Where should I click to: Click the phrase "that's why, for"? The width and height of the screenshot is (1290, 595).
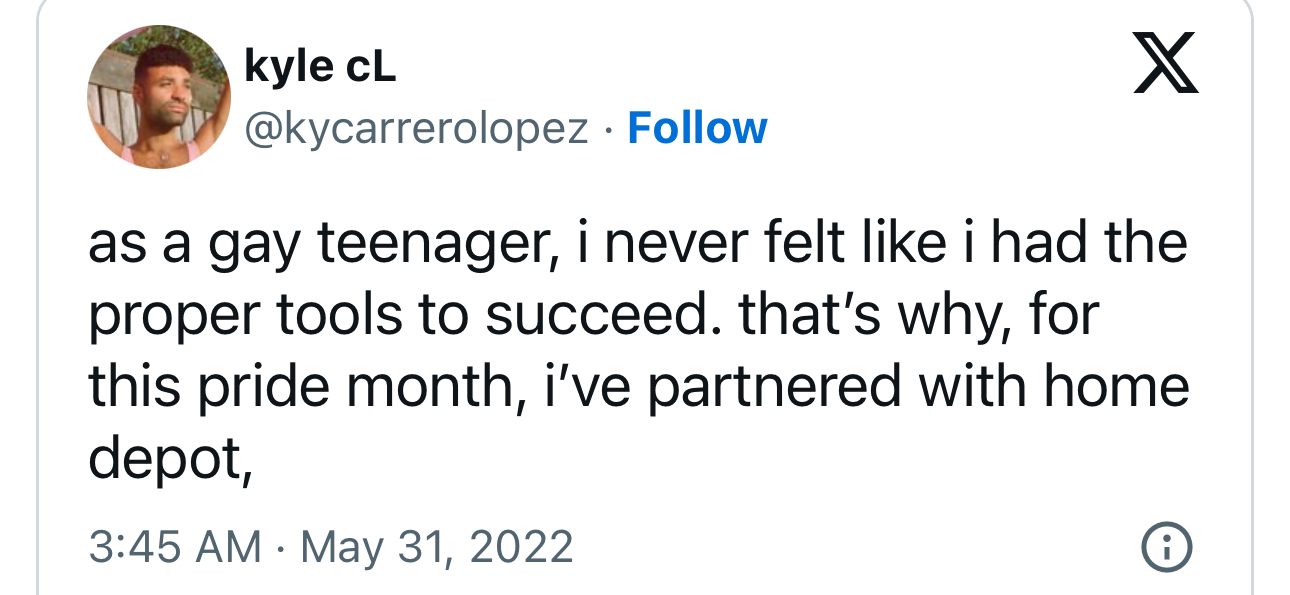(x=920, y=317)
